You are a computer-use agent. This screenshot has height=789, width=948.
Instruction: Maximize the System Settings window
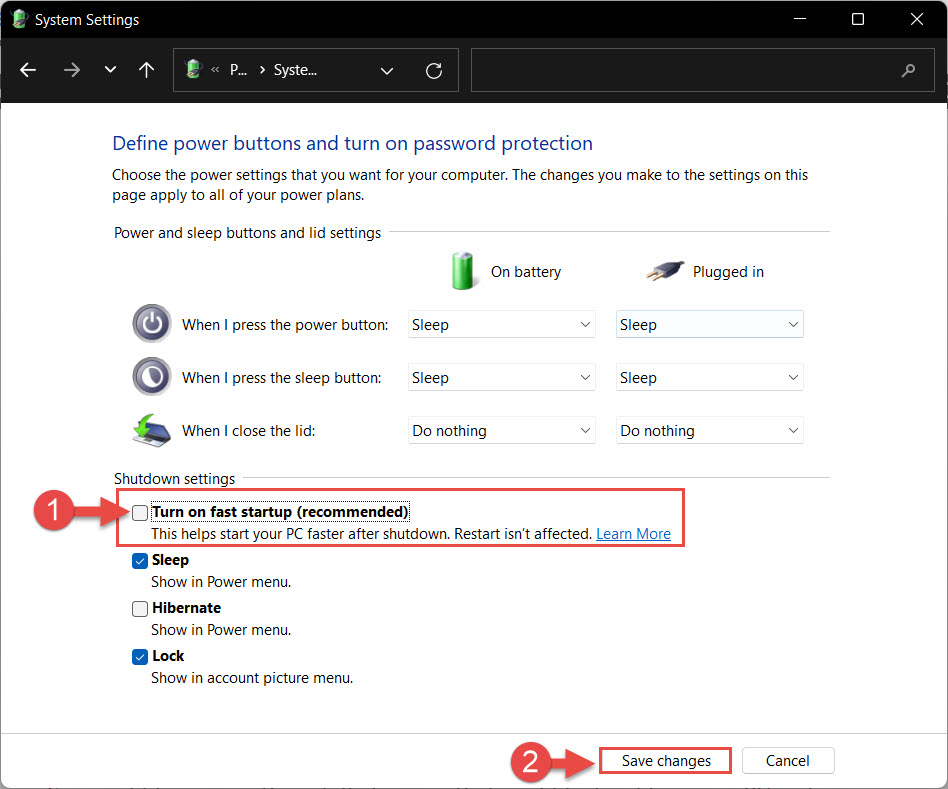[857, 19]
